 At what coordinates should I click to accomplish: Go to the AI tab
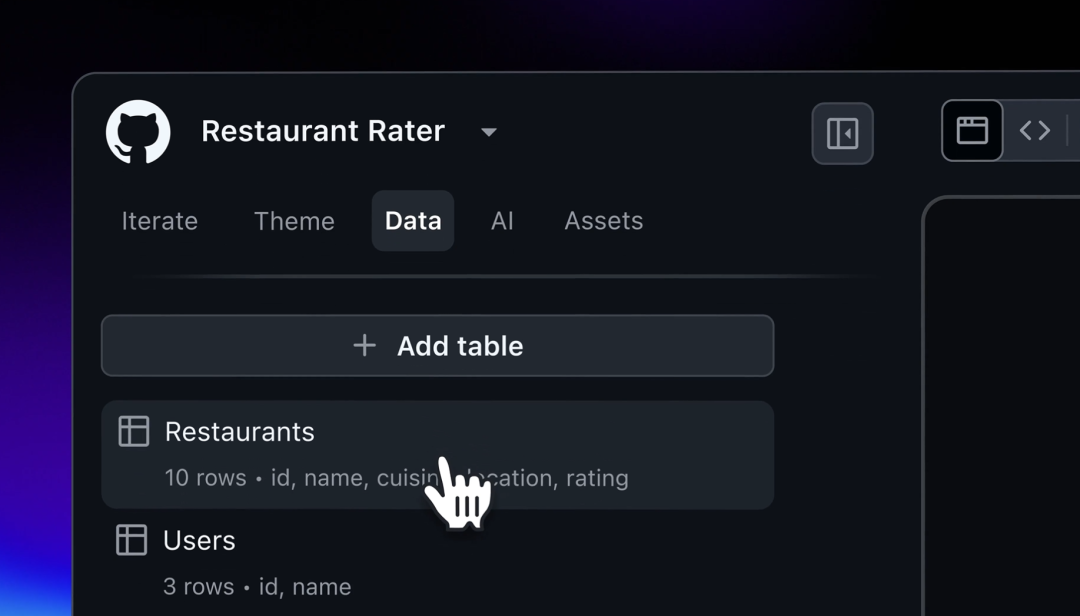pos(502,221)
